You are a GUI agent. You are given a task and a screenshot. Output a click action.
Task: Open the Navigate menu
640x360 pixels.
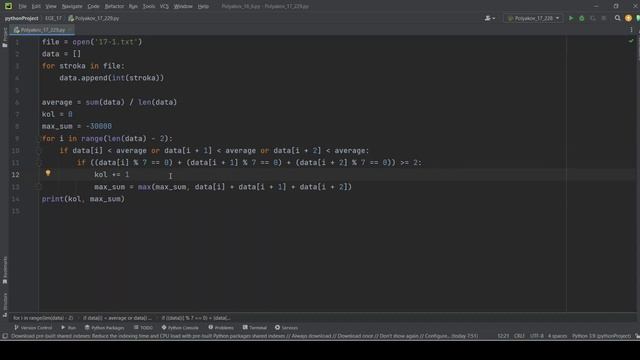pos(72,7)
